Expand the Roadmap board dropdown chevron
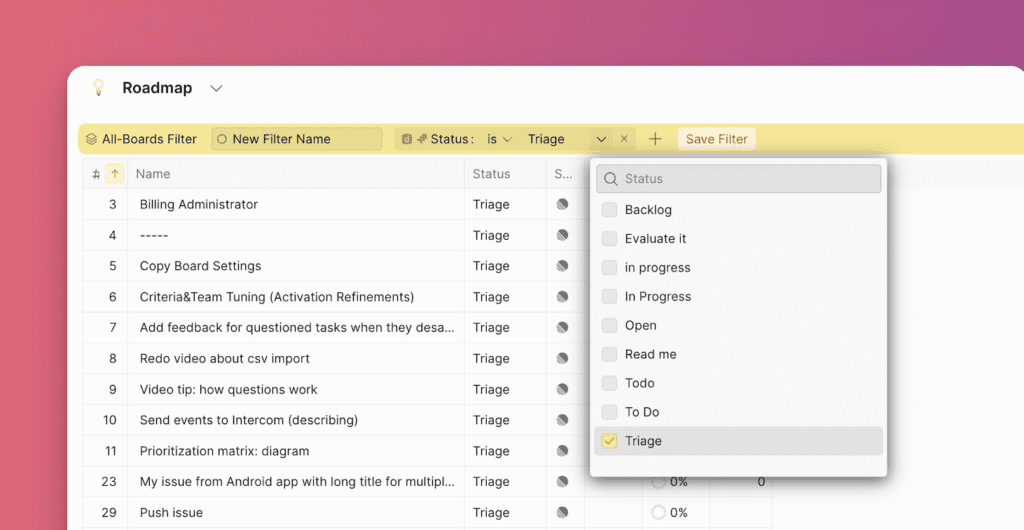The image size is (1024, 530). 216,88
